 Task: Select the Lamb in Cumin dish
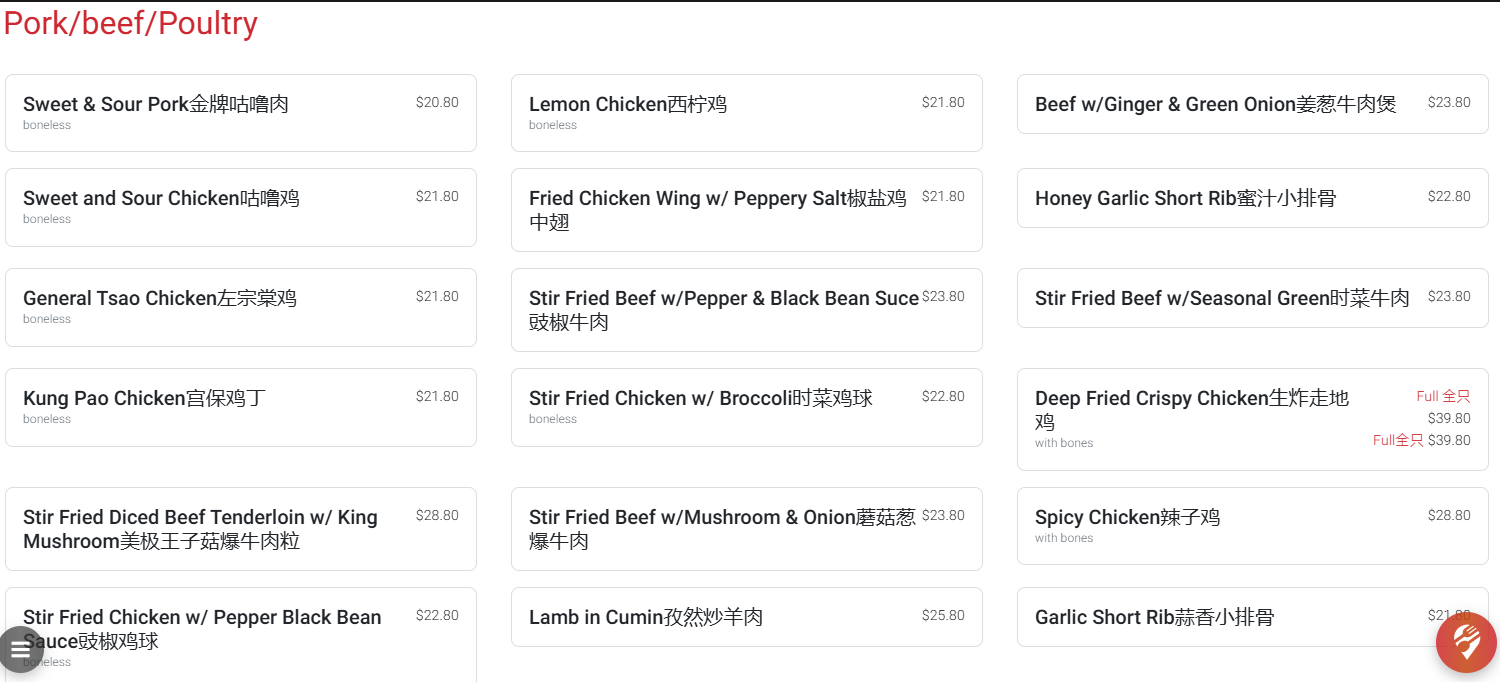(x=746, y=617)
